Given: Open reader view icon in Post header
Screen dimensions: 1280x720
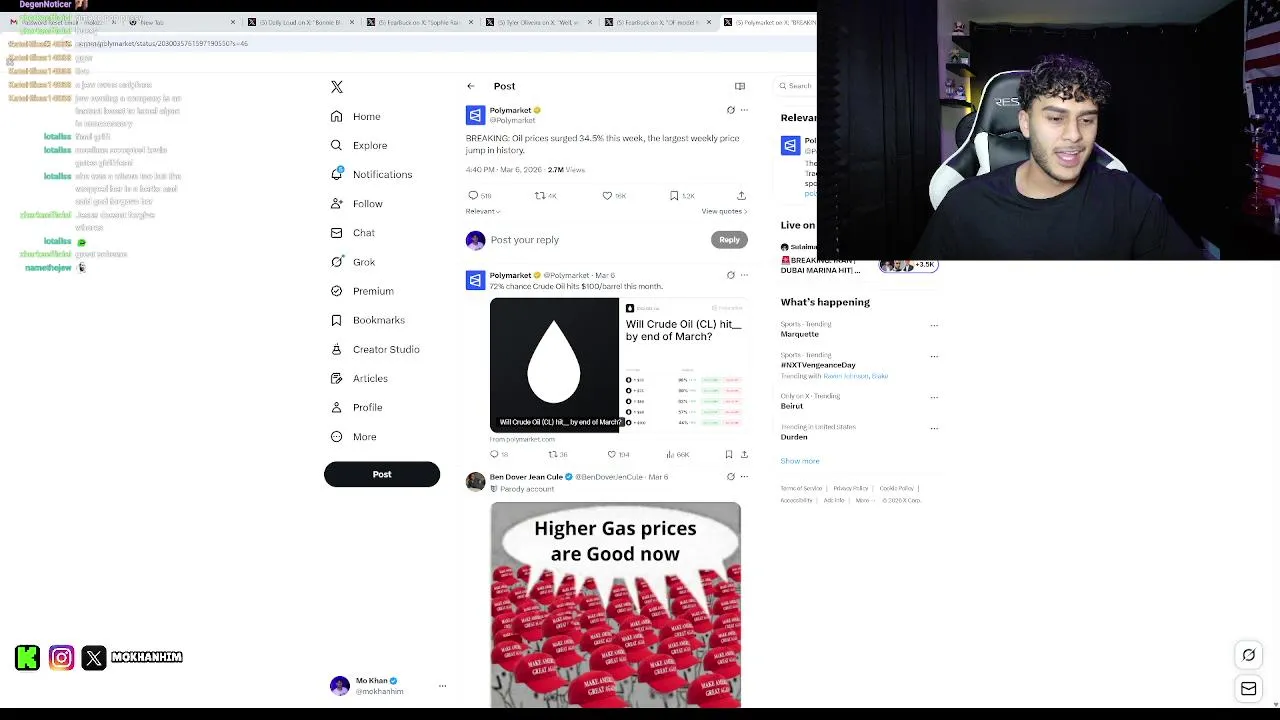Looking at the screenshot, I should 740,86.
